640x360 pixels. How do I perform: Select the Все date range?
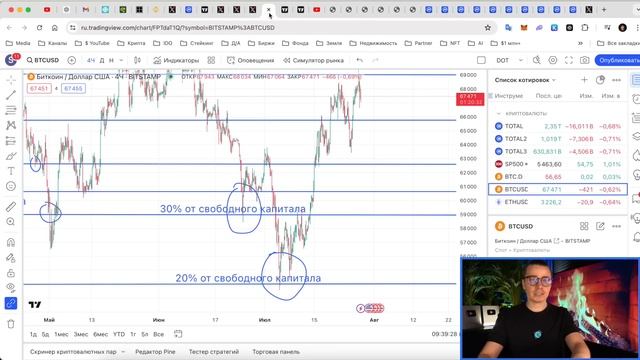tap(158, 334)
